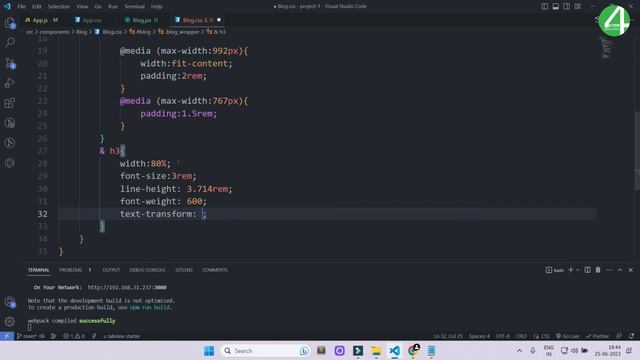
Task: Open terminal panel more actions menu
Action: click(609, 270)
